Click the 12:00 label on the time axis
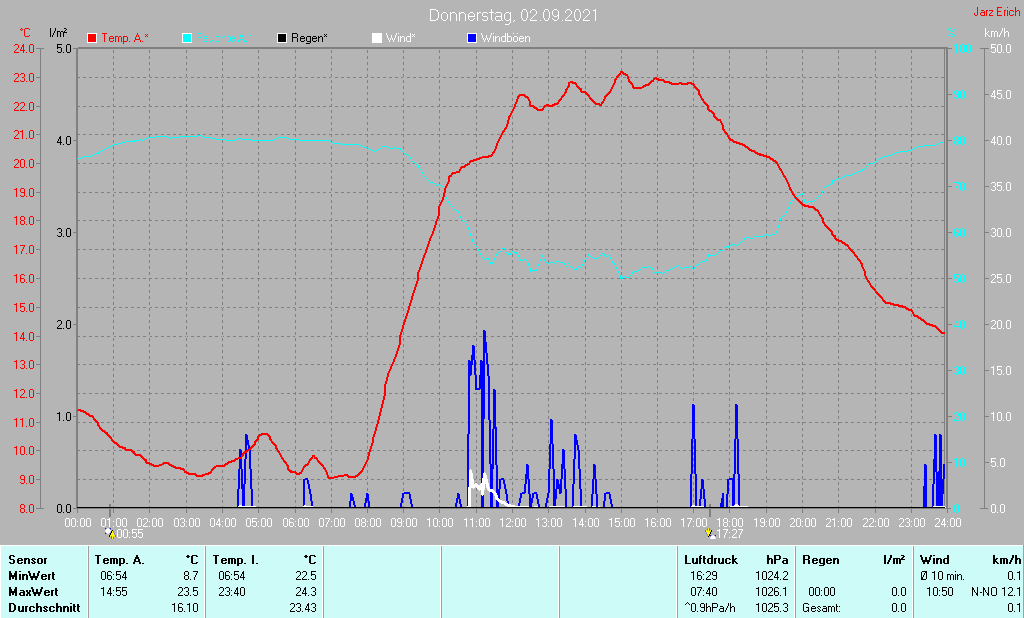The image size is (1024, 618). click(513, 522)
